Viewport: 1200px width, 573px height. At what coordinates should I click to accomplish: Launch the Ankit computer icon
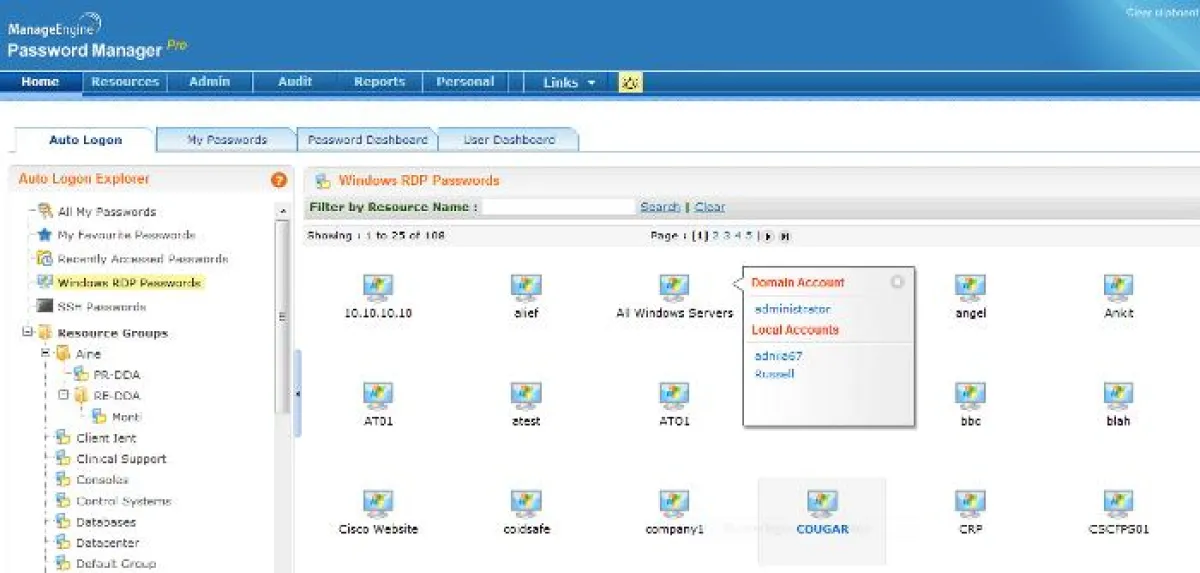[x=1118, y=288]
